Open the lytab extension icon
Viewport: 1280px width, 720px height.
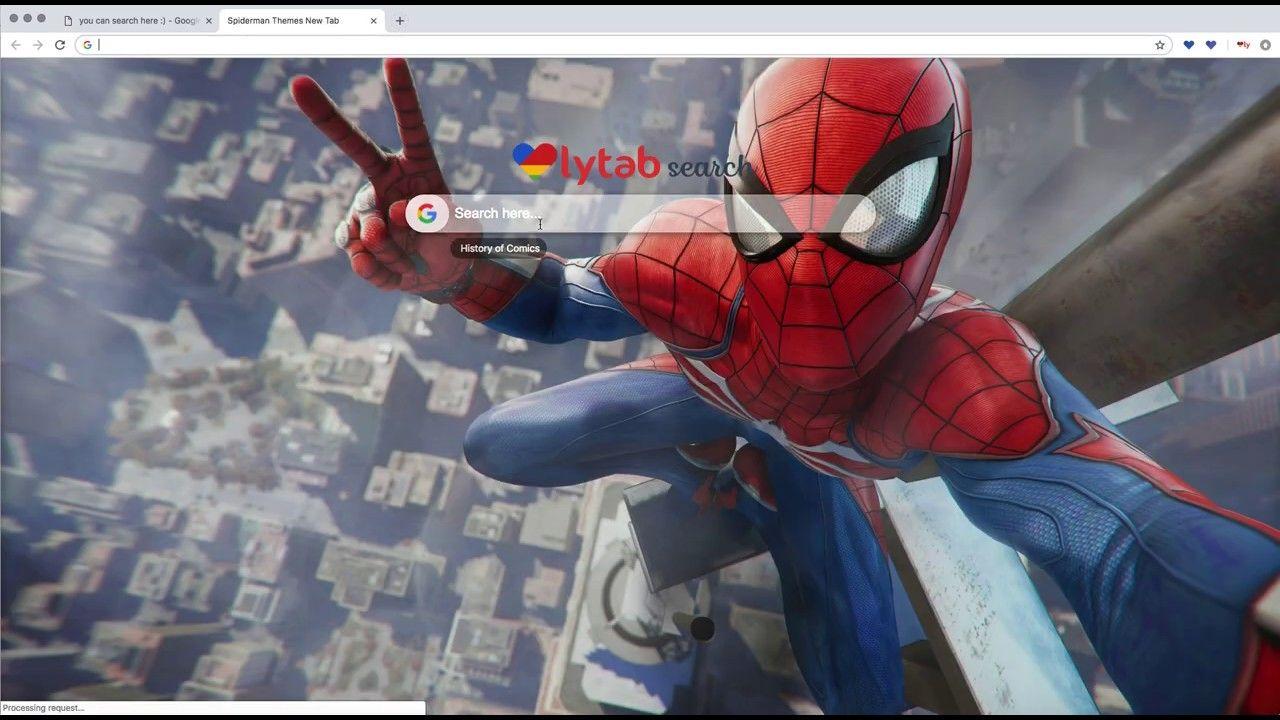click(1243, 45)
